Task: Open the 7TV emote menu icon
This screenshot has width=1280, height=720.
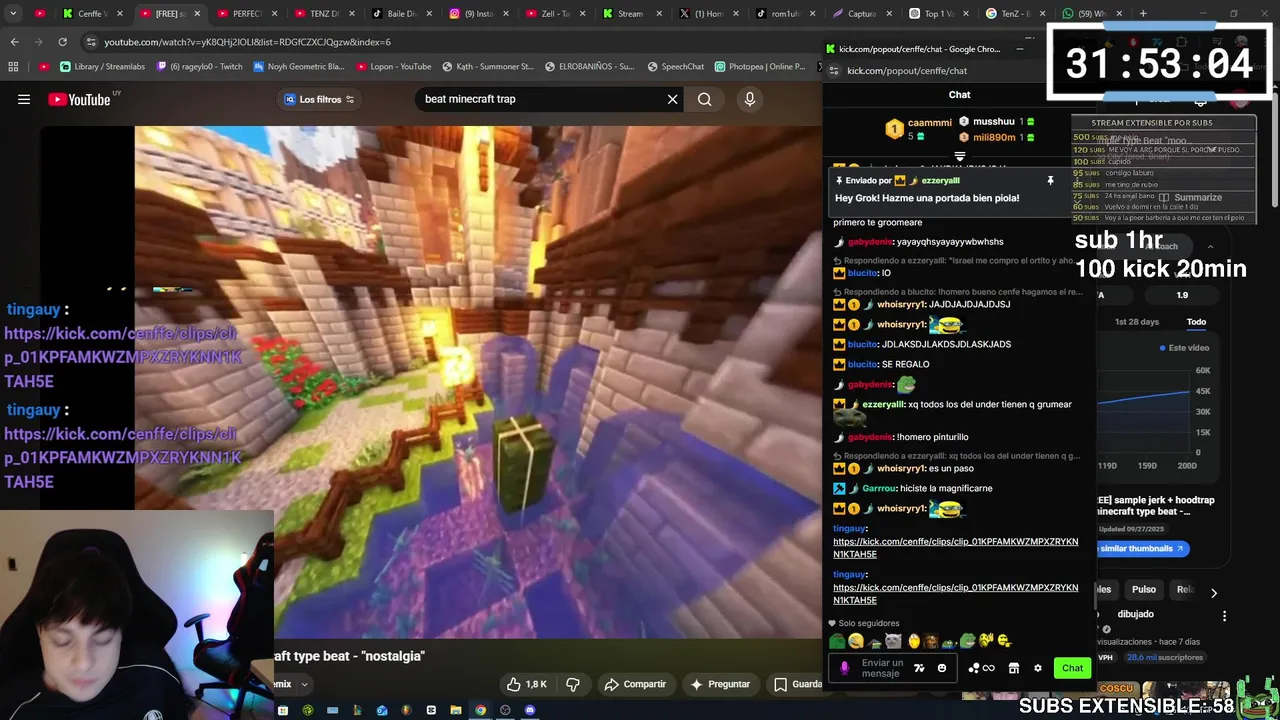Action: click(x=919, y=668)
